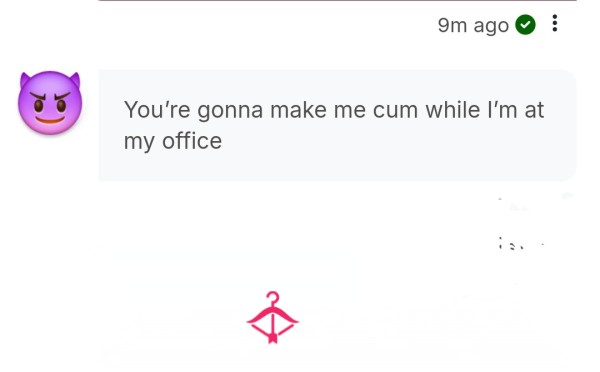Click the "You're gonna" message text
The height and width of the screenshot is (372, 600).
point(193,111)
